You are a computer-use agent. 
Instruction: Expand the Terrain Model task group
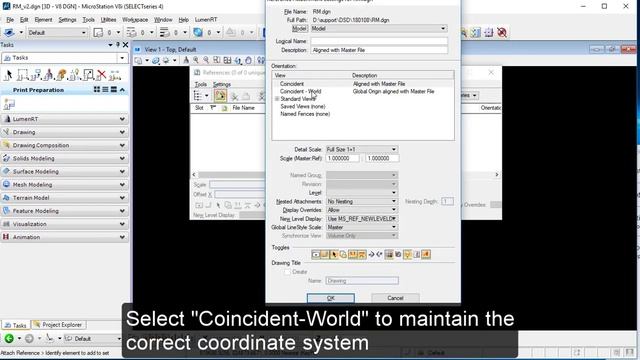pos(122,198)
